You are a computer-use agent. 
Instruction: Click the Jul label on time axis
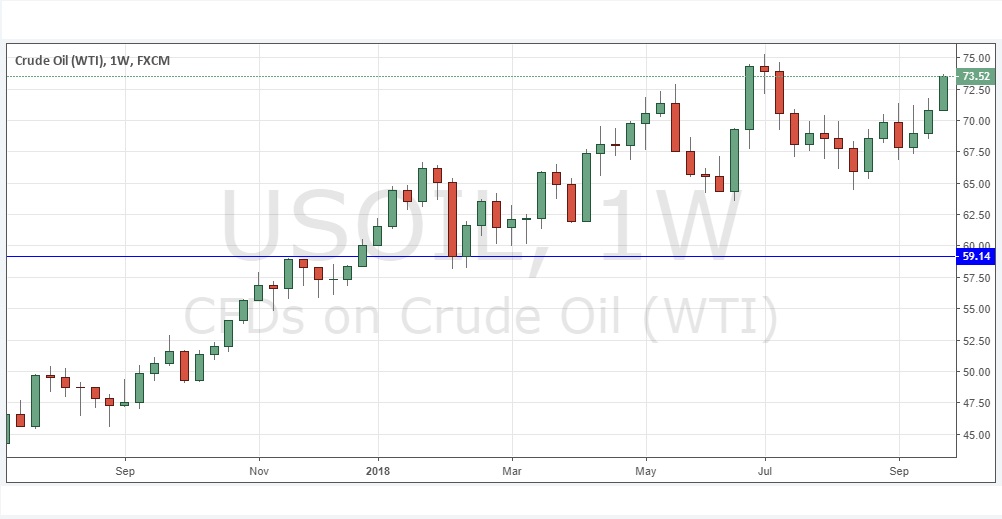coord(765,470)
